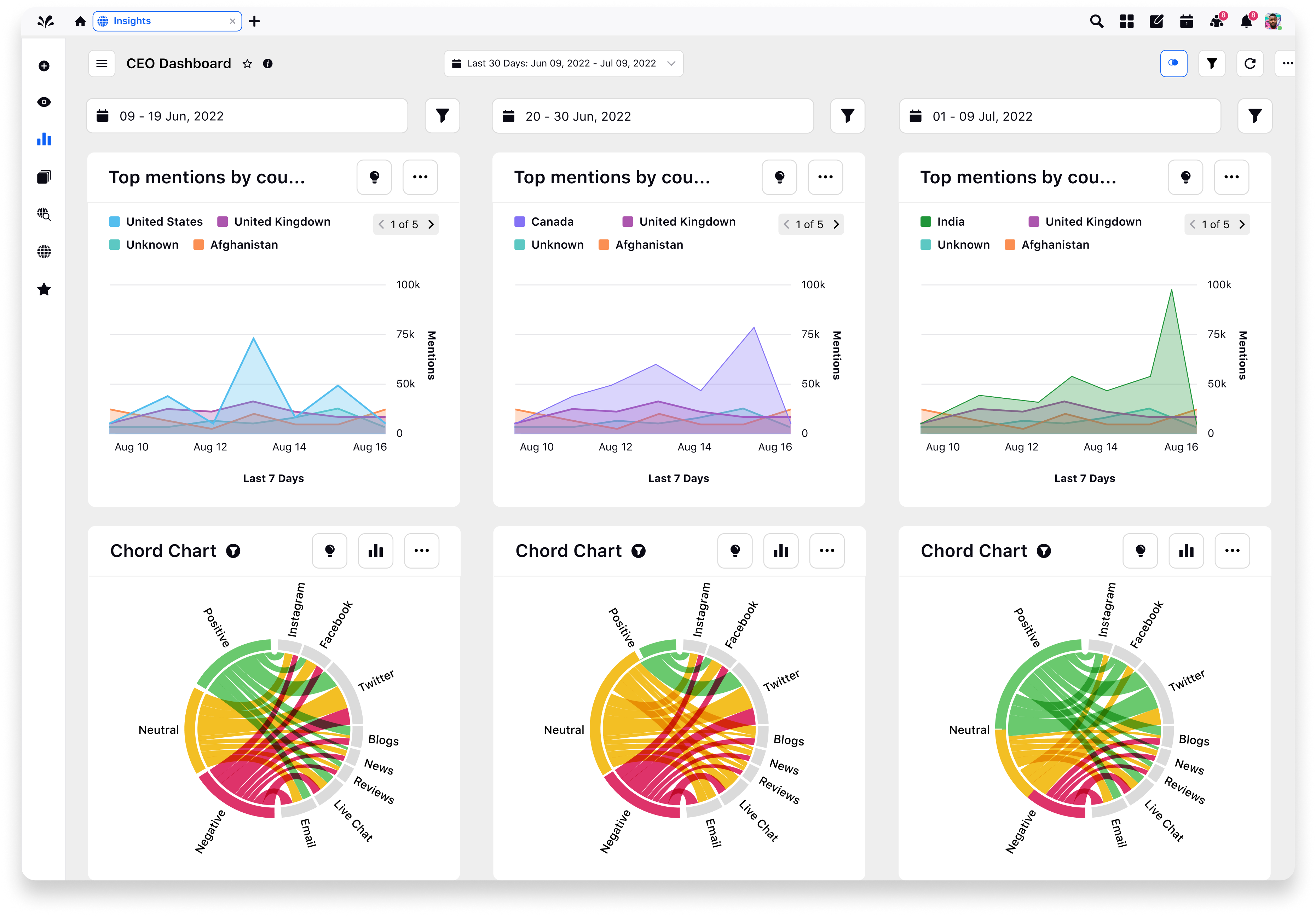Open the reporting bar-chart icon in left sidebar
Image resolution: width=1316 pixels, height=916 pixels.
[44, 139]
